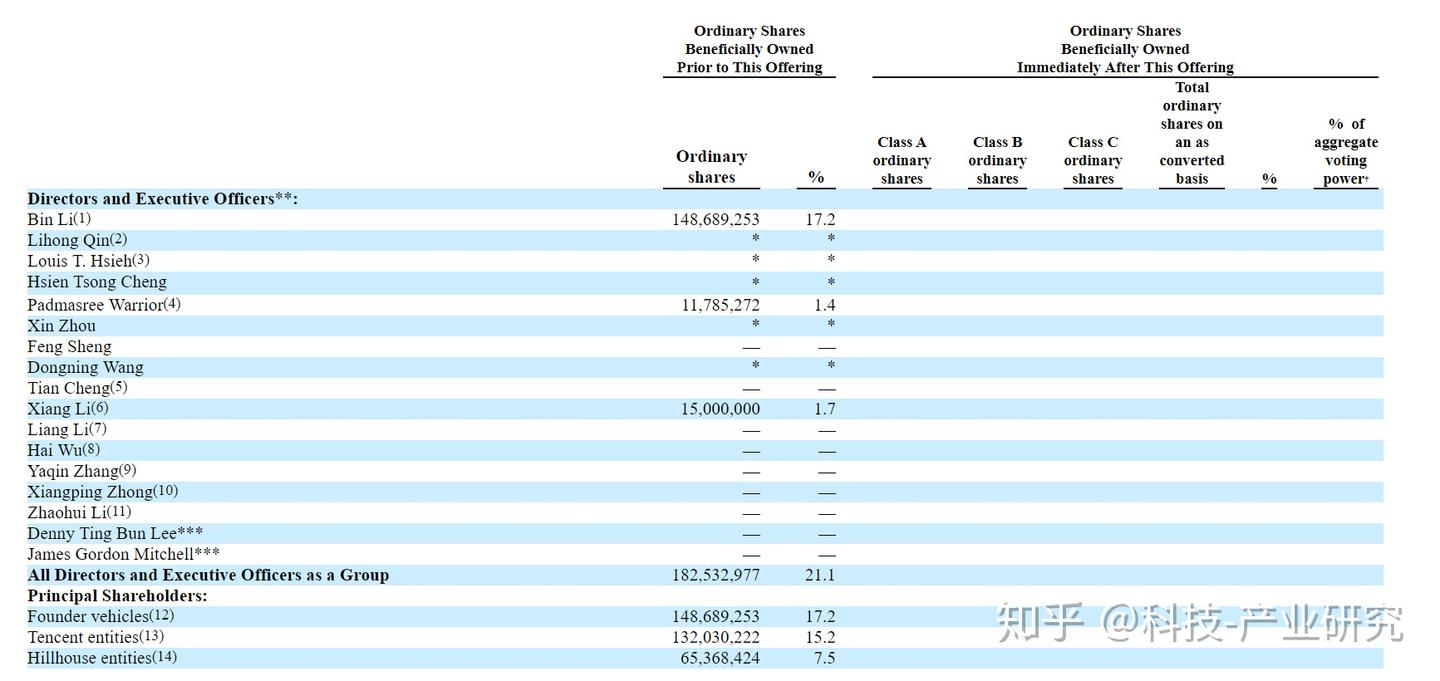Select the Class C ordinary shares header
The width and height of the screenshot is (1440, 681).
[x=1093, y=161]
